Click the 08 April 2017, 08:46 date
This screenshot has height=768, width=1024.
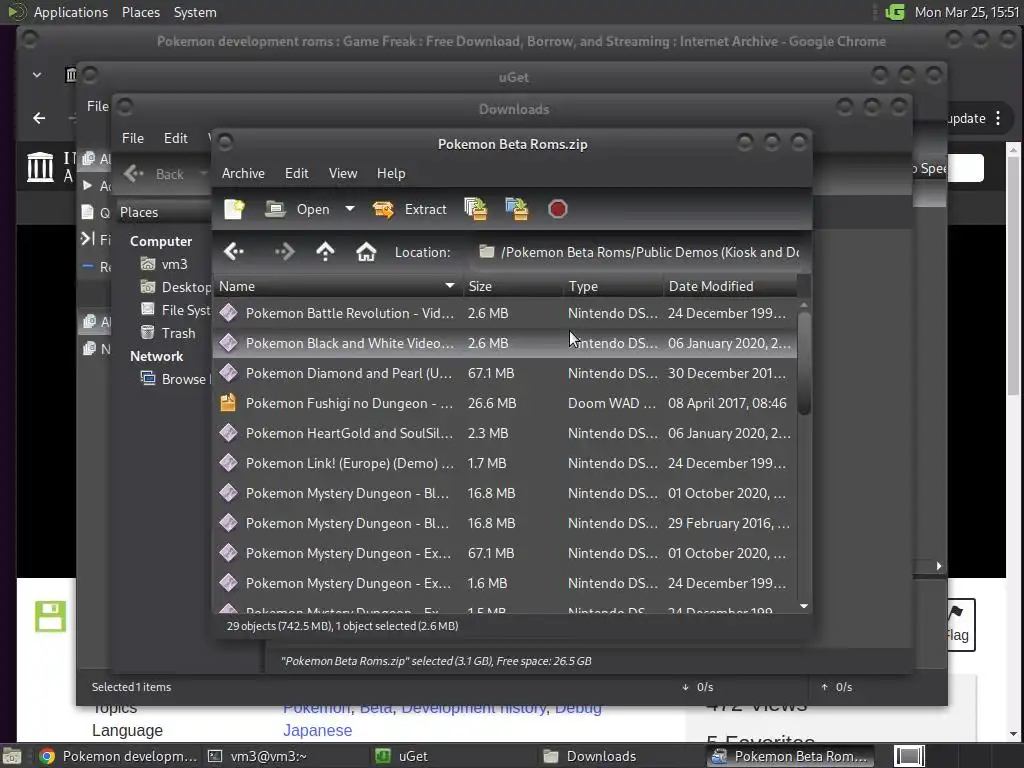727,403
